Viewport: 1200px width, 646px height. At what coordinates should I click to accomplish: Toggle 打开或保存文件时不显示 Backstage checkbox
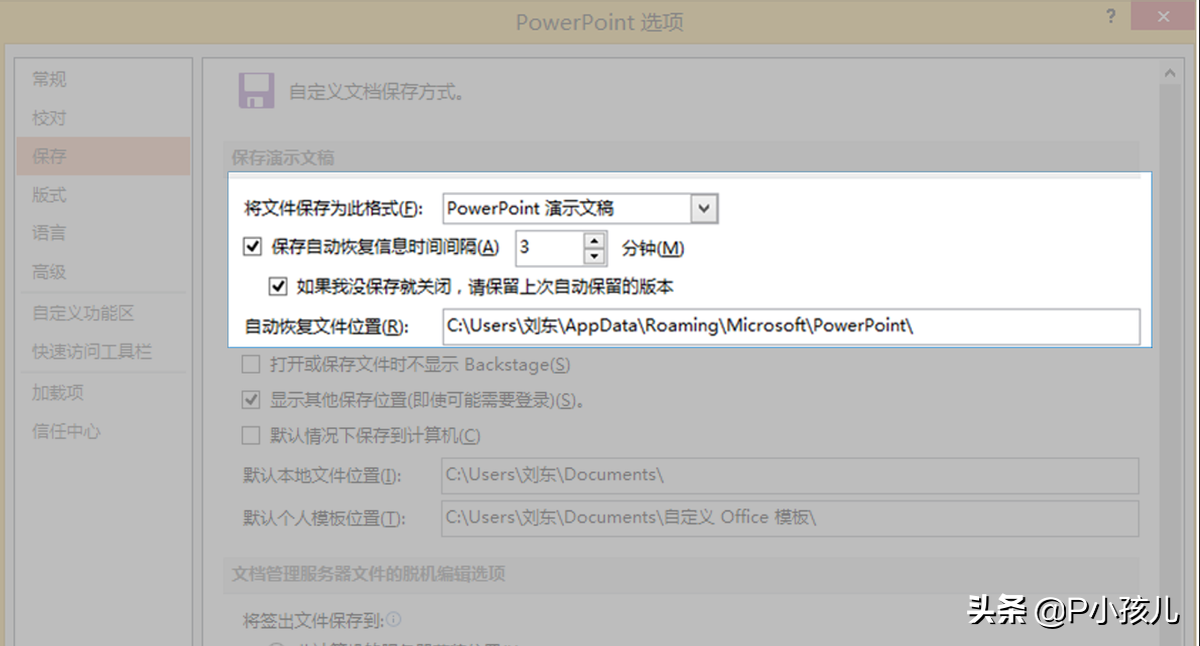(x=251, y=365)
